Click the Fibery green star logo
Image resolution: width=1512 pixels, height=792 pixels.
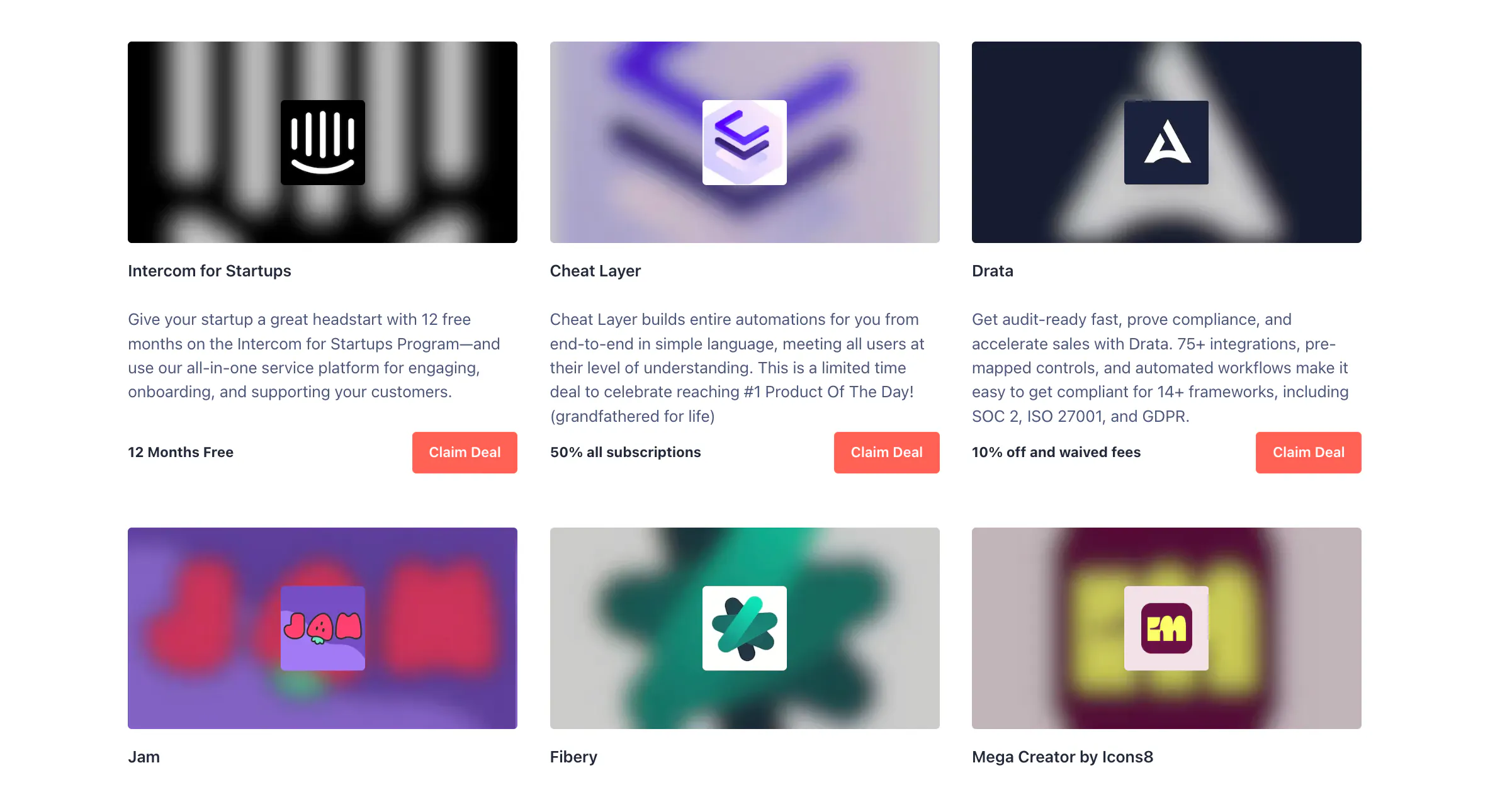point(745,628)
